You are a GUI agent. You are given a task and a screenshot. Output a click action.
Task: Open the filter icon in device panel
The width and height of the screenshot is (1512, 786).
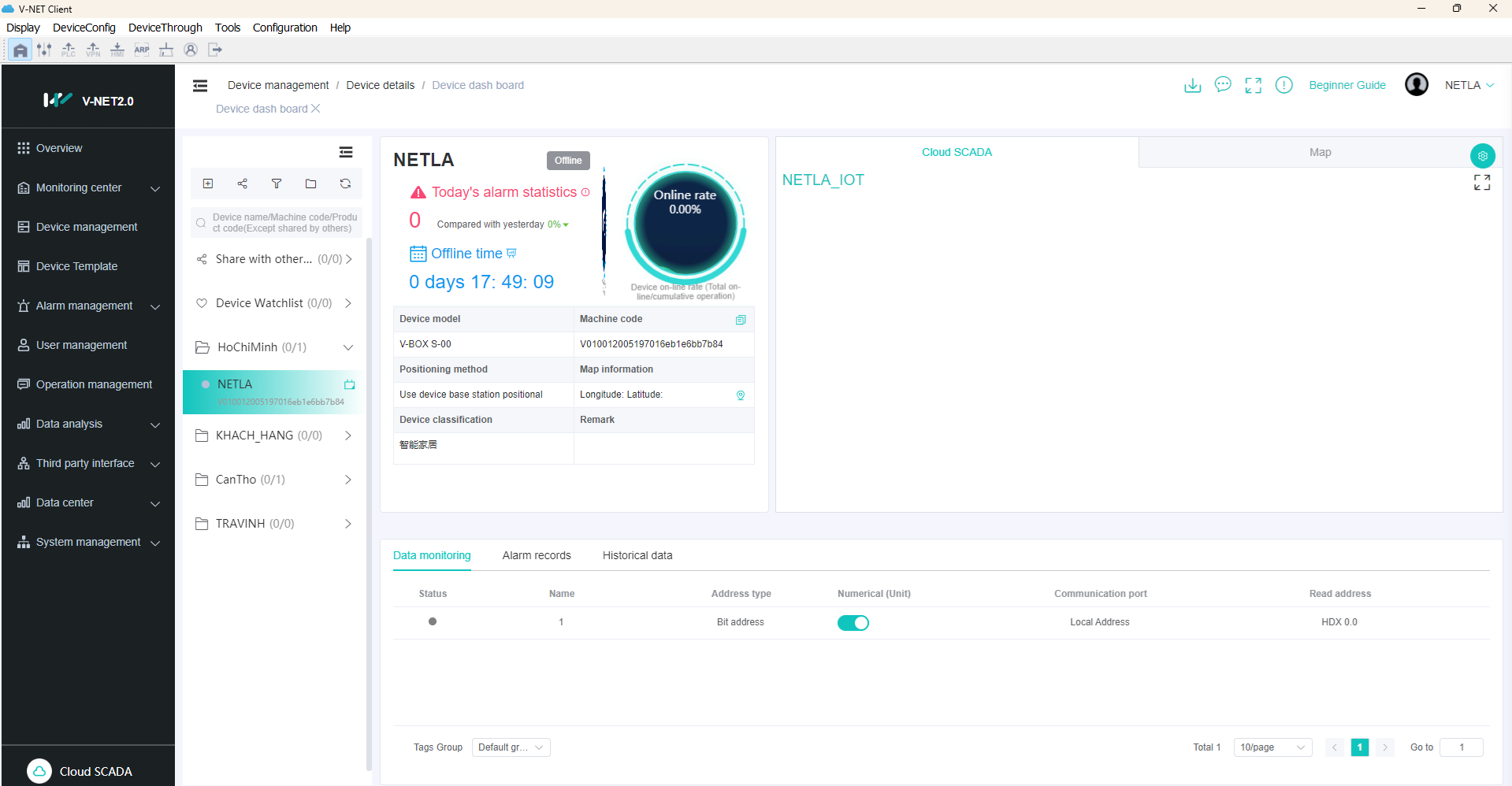pos(276,183)
